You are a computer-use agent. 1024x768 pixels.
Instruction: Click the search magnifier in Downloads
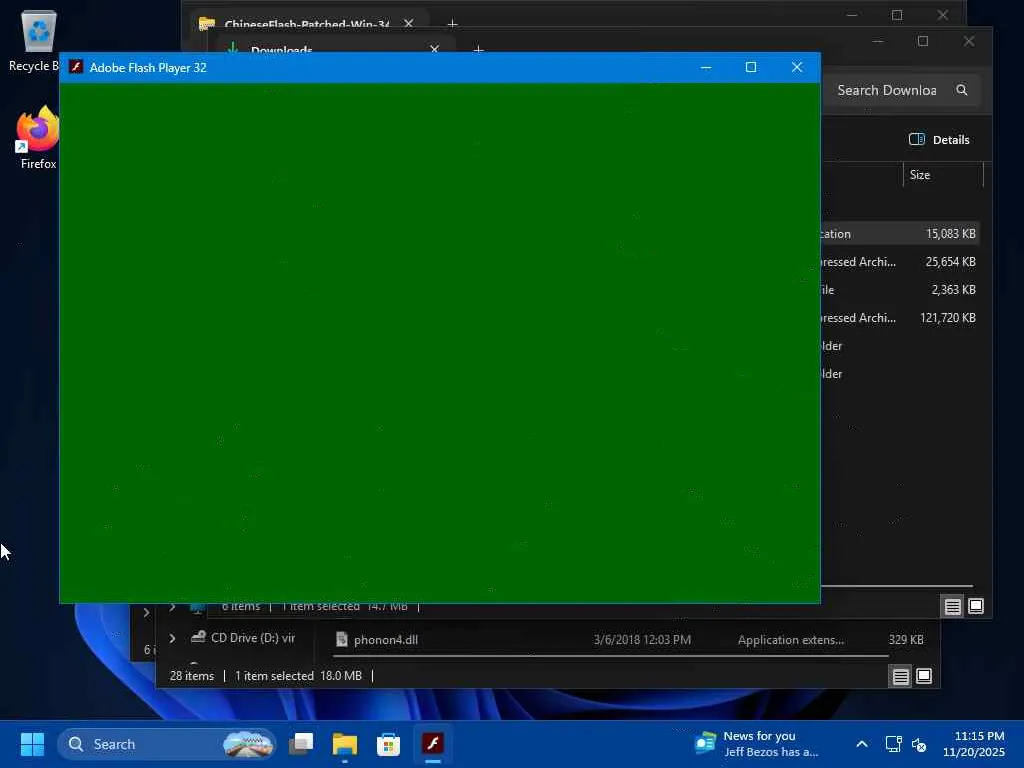pyautogui.click(x=961, y=90)
